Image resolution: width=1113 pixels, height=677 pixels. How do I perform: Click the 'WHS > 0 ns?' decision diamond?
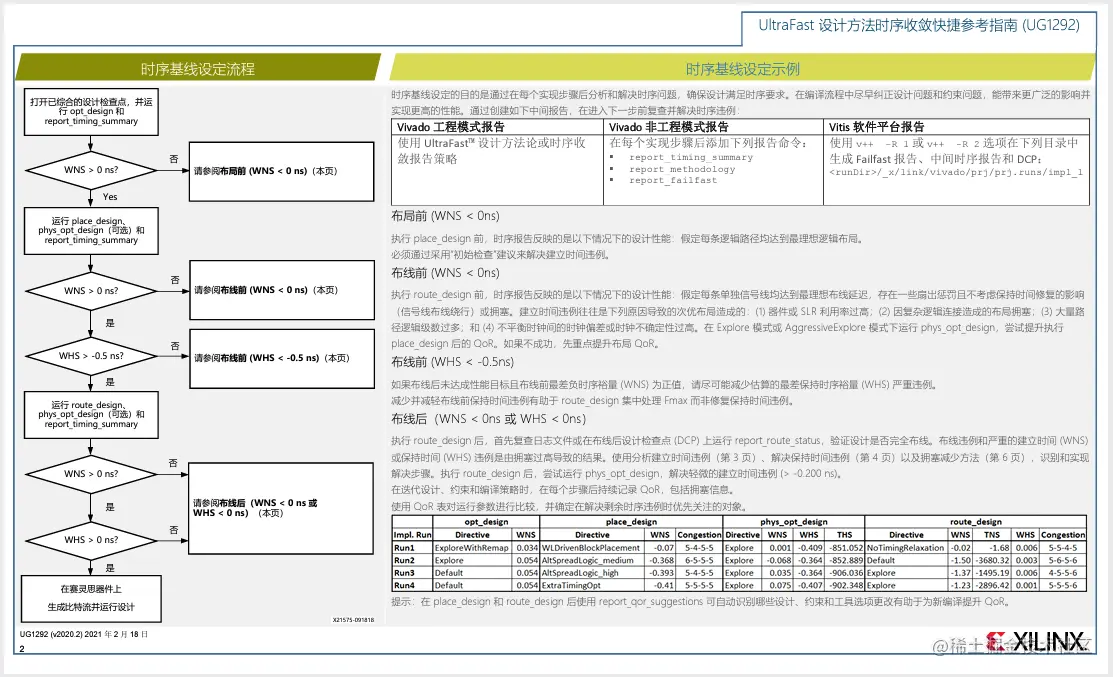[x=91, y=539]
